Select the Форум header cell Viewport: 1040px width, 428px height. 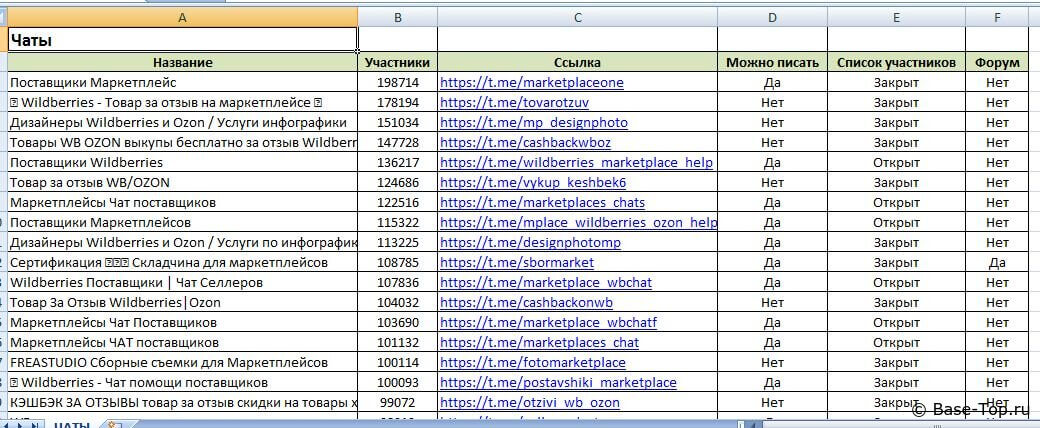point(996,62)
